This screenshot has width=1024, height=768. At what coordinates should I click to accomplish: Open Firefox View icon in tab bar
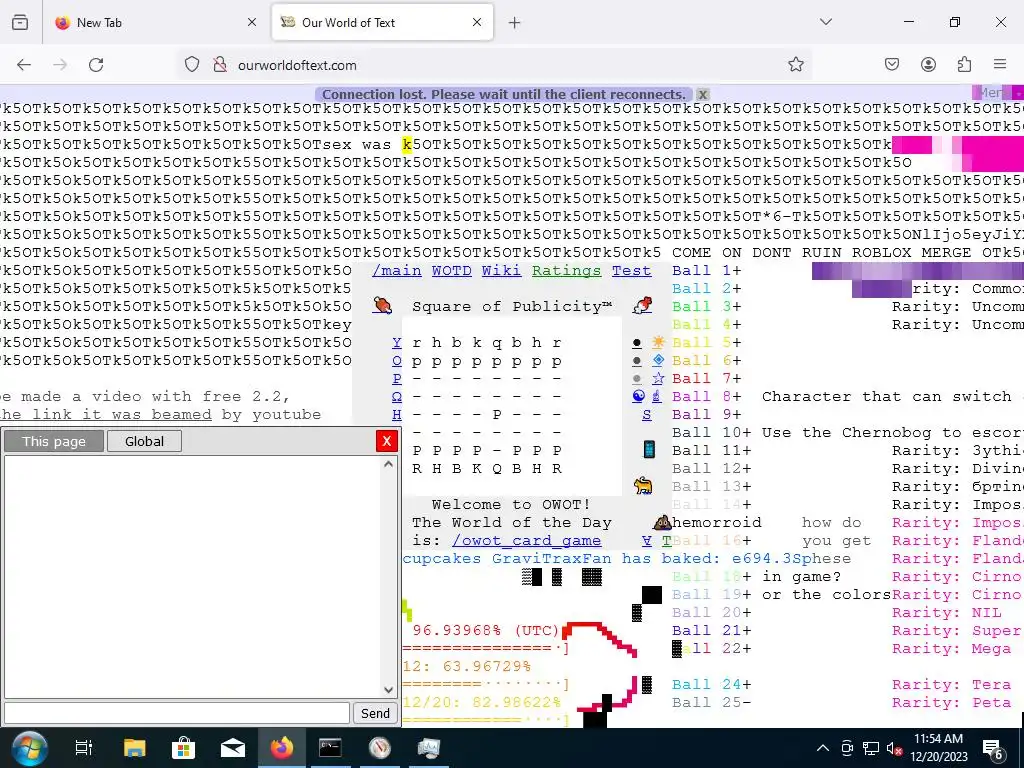20,22
